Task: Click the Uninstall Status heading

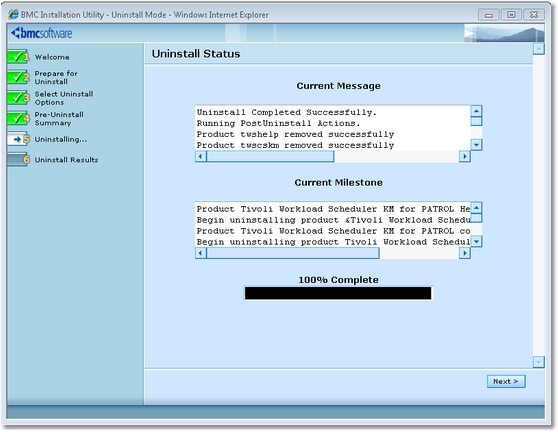Action: point(196,54)
